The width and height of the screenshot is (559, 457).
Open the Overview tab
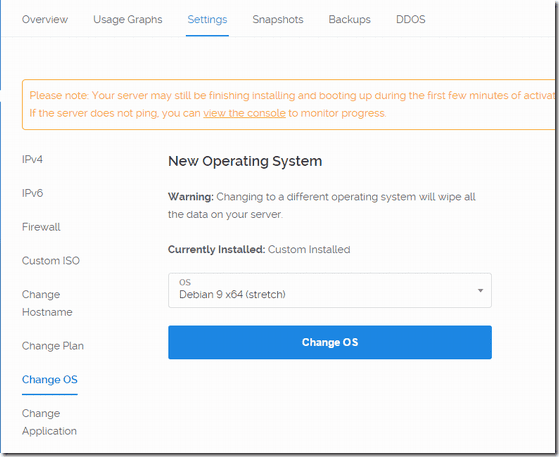[x=45, y=19]
